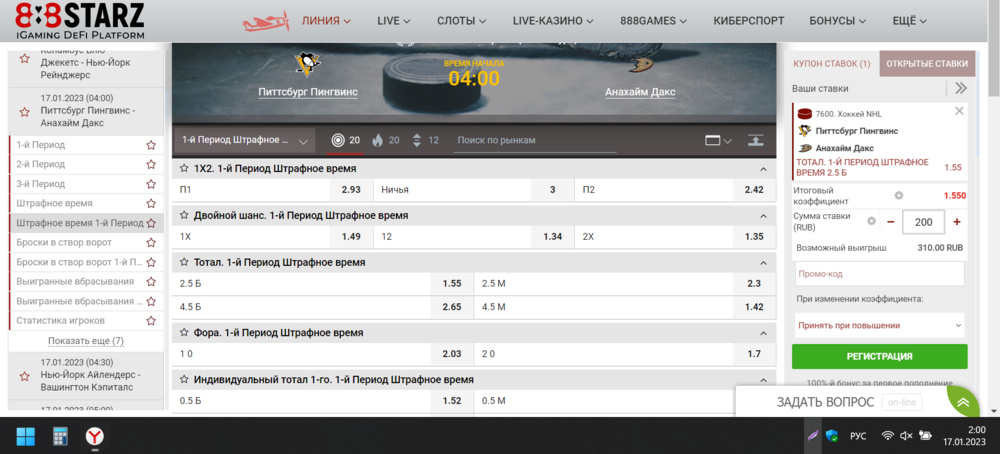Open the airplane crash game icon
1000x454 pixels.
click(265, 21)
